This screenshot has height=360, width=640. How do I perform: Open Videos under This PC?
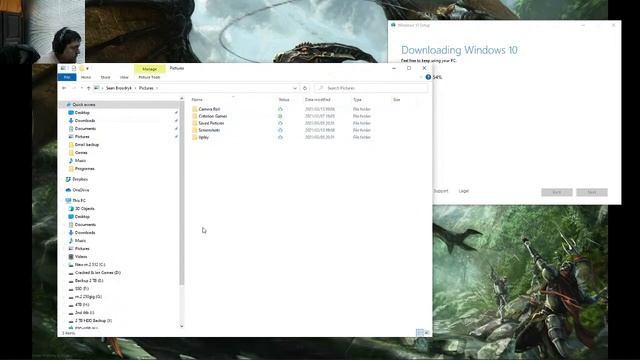click(81, 257)
